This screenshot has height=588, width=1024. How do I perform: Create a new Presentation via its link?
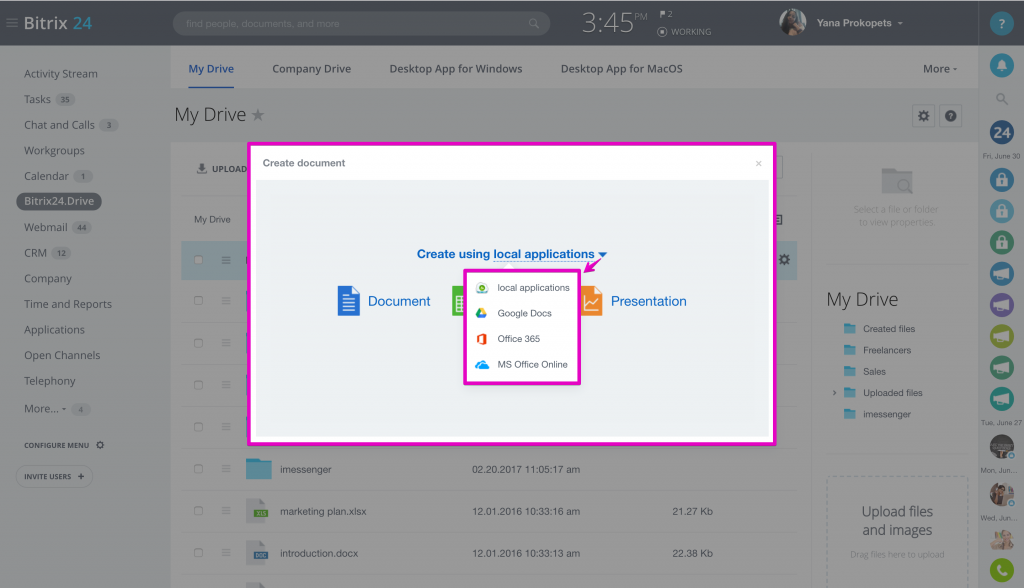click(648, 301)
